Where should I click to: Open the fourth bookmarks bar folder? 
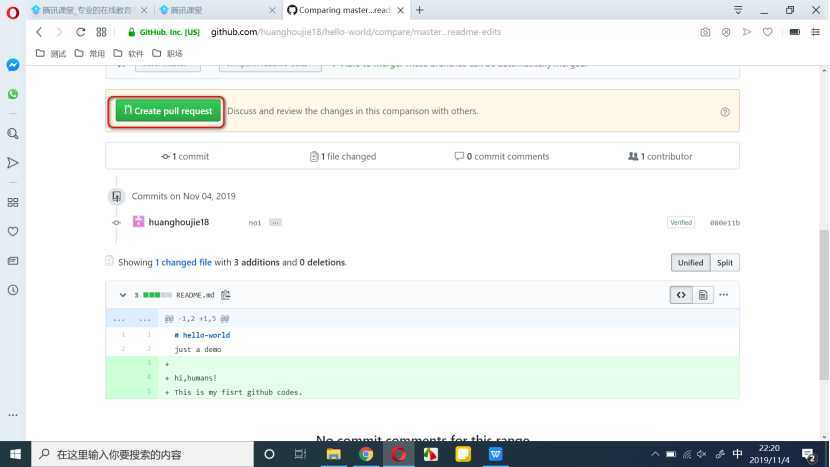point(167,53)
